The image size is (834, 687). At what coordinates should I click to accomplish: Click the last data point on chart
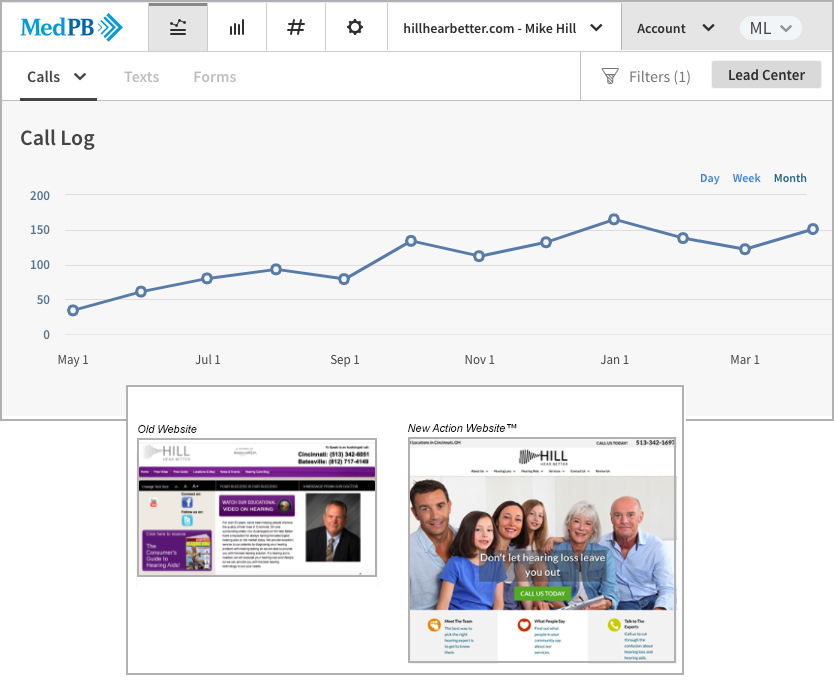coord(813,229)
